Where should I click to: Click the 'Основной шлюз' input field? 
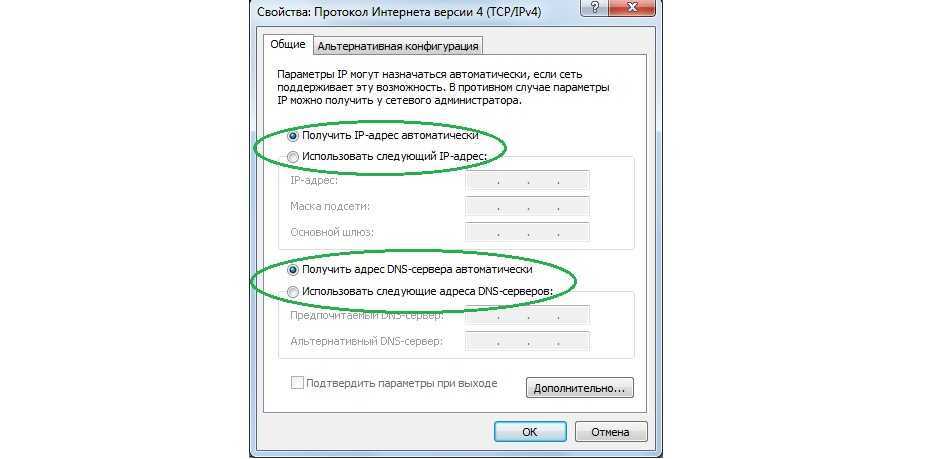tap(527, 232)
